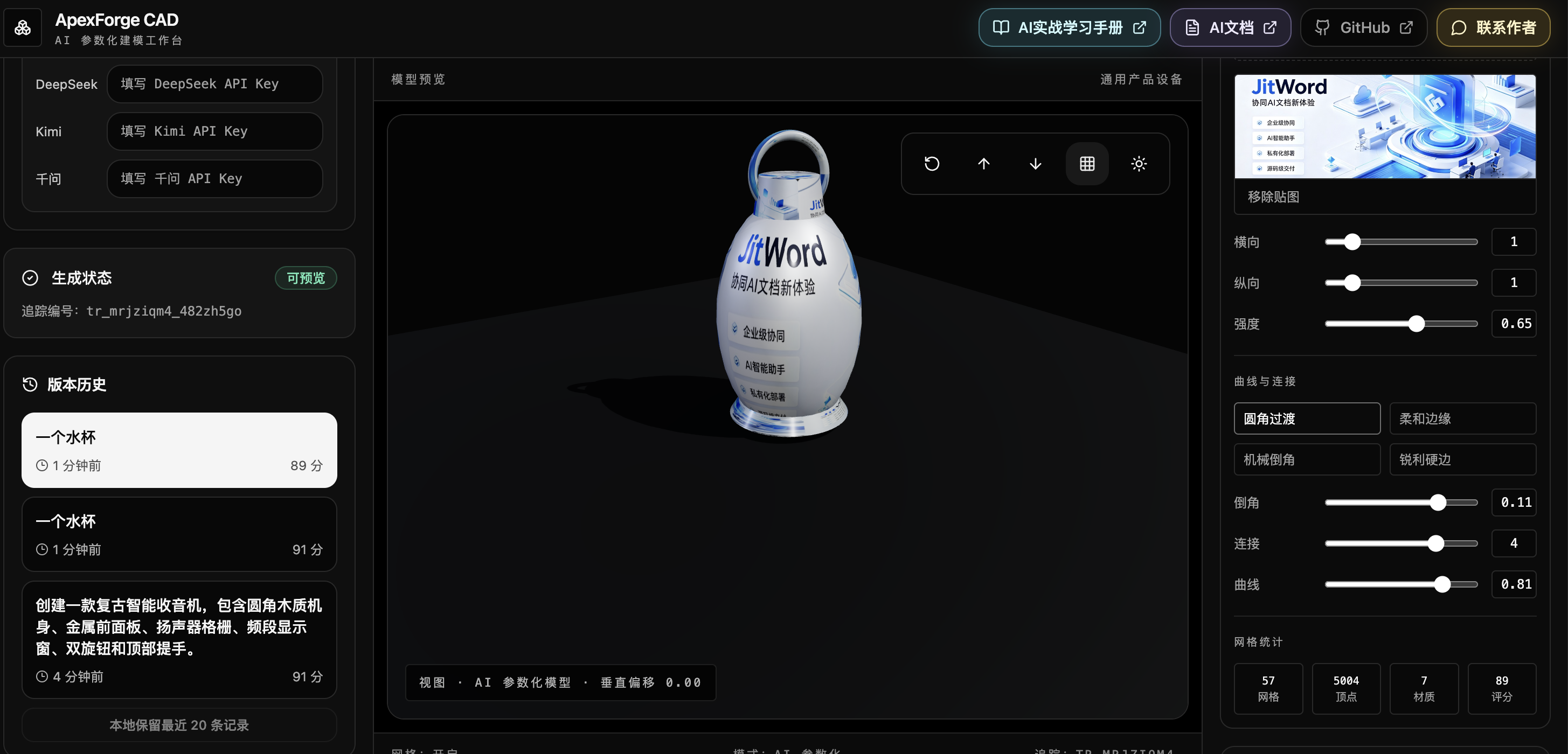Viewport: 1568px width, 754px height.
Task: Open the GitHub repository link
Action: [1363, 27]
